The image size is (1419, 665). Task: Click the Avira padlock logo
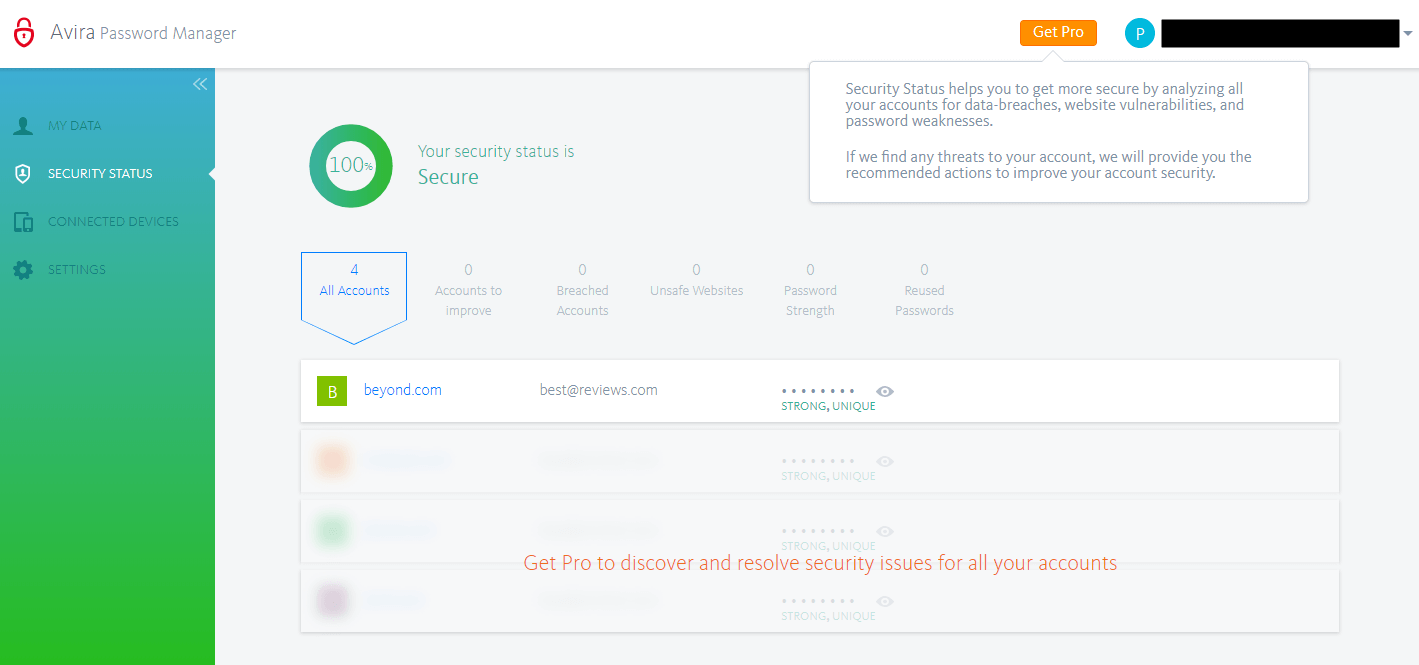[x=24, y=32]
